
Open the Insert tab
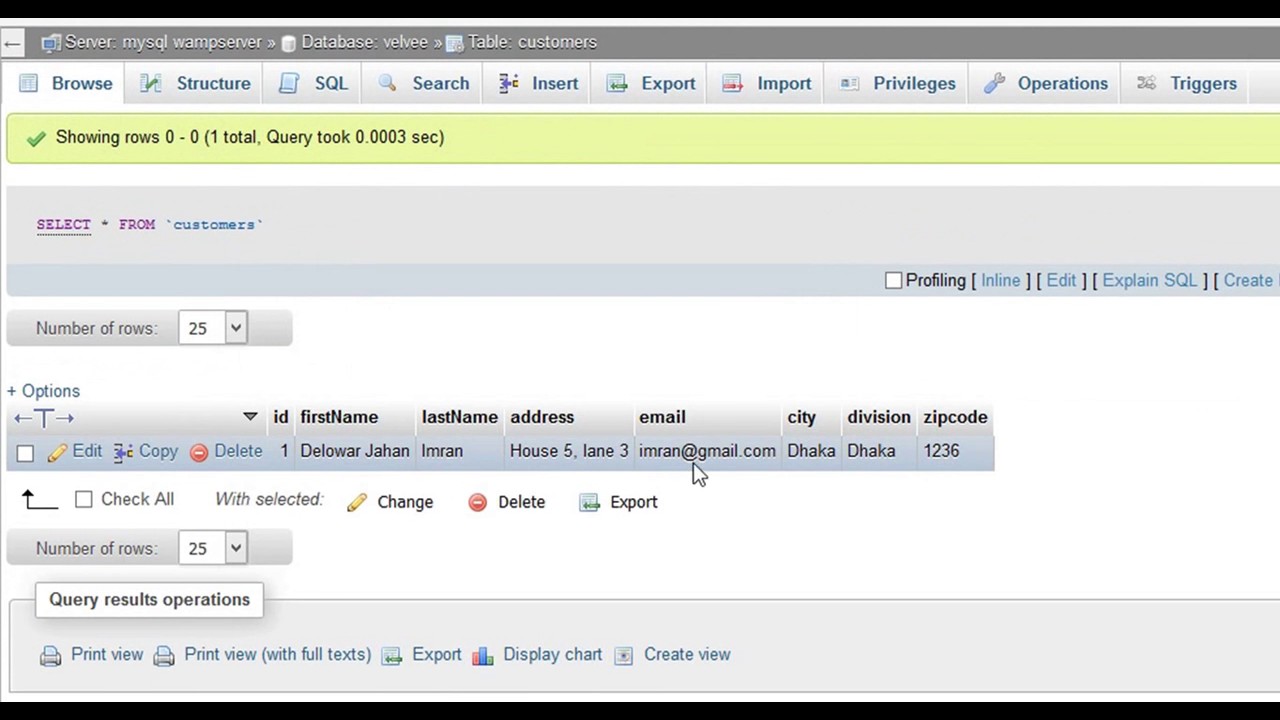click(x=539, y=83)
